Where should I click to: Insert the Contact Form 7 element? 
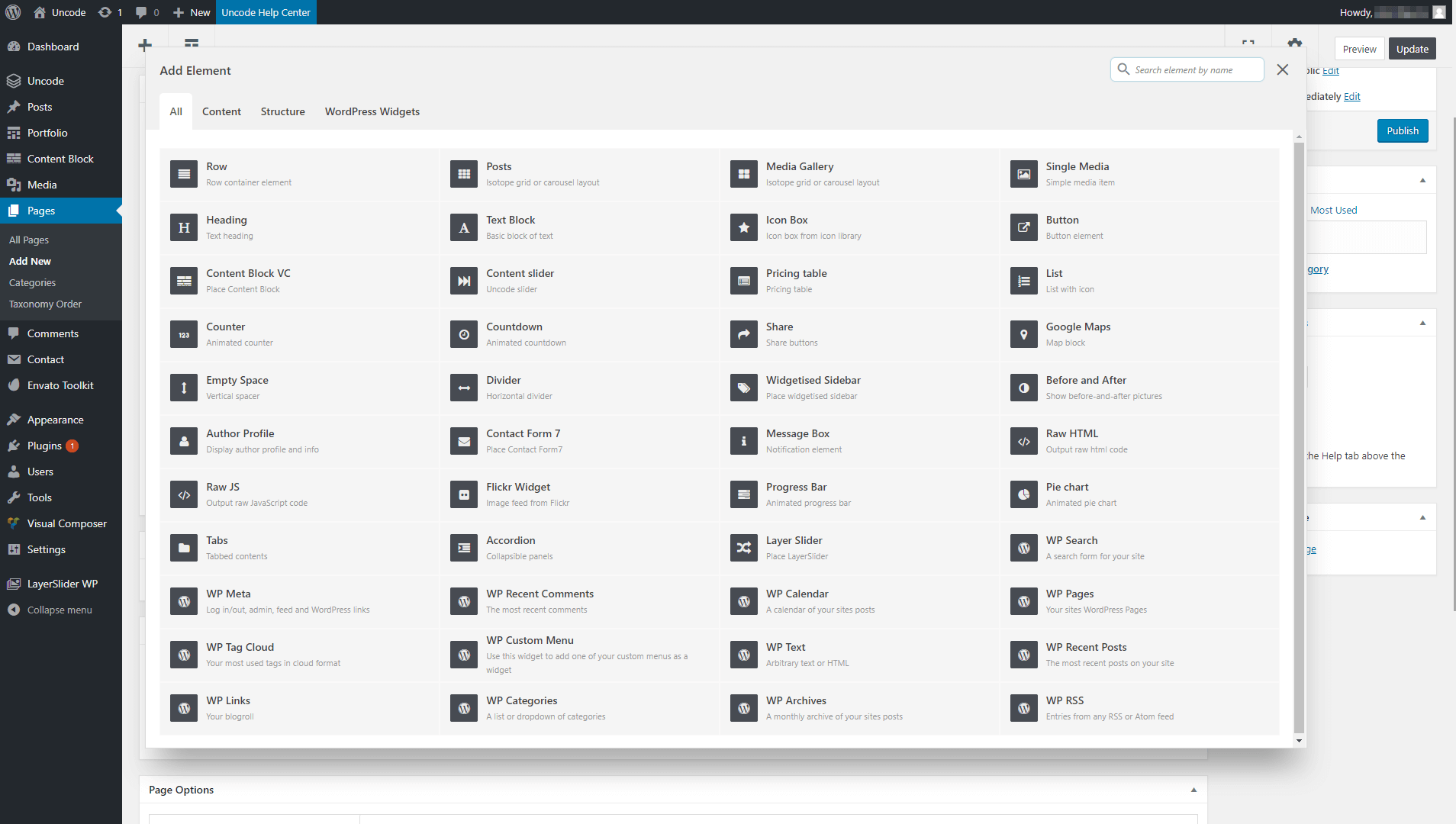click(579, 441)
